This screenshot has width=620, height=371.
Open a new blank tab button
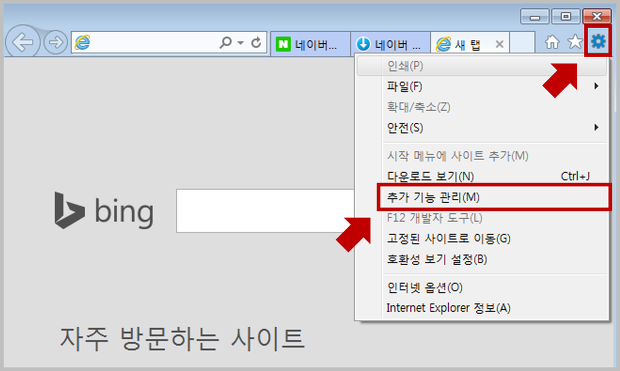[522, 42]
